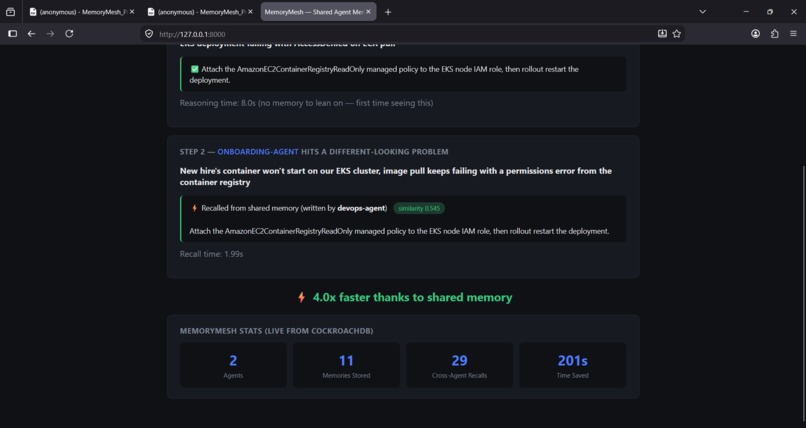Viewport: 806px width, 428px height.
Task: Click the 4.0x faster thanks to shared memory text
Action: pyautogui.click(x=412, y=297)
